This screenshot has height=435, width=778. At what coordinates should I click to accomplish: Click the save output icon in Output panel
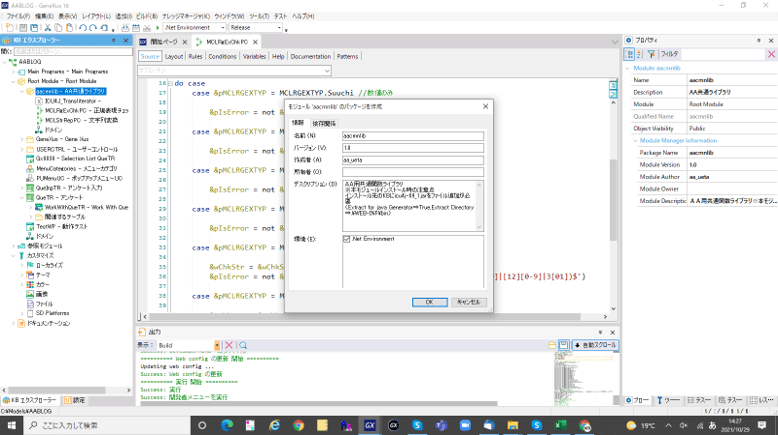[564, 345]
